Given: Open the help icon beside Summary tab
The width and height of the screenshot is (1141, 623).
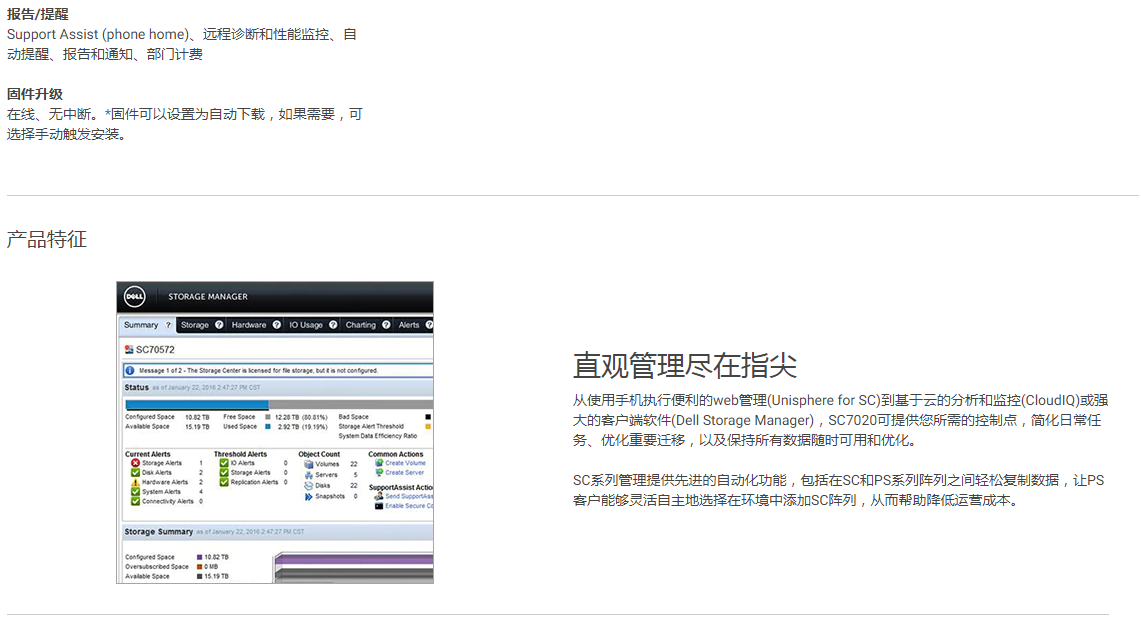Looking at the screenshot, I should (x=168, y=325).
